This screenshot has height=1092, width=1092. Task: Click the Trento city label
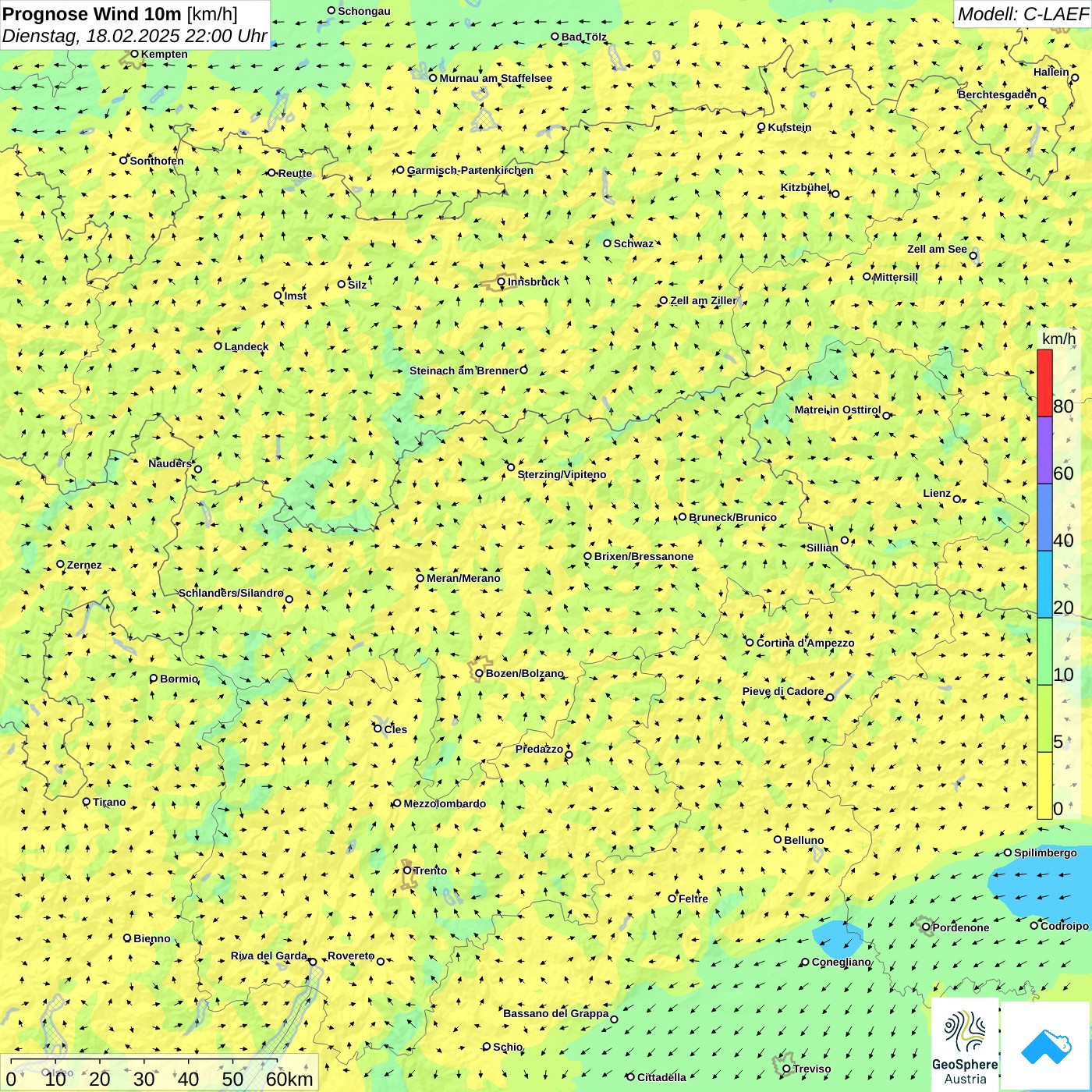click(x=431, y=870)
